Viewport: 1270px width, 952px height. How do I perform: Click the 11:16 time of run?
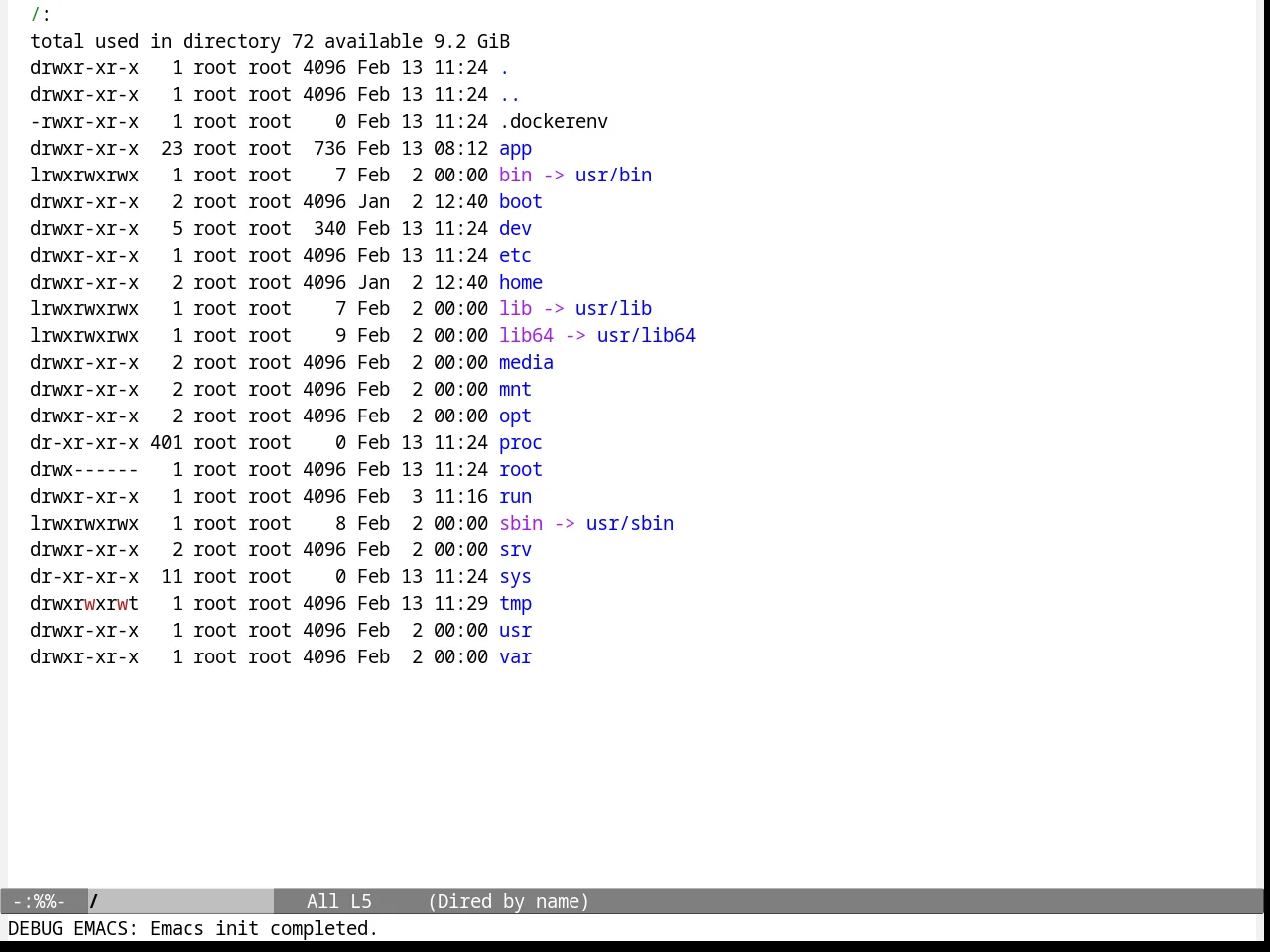click(x=460, y=496)
